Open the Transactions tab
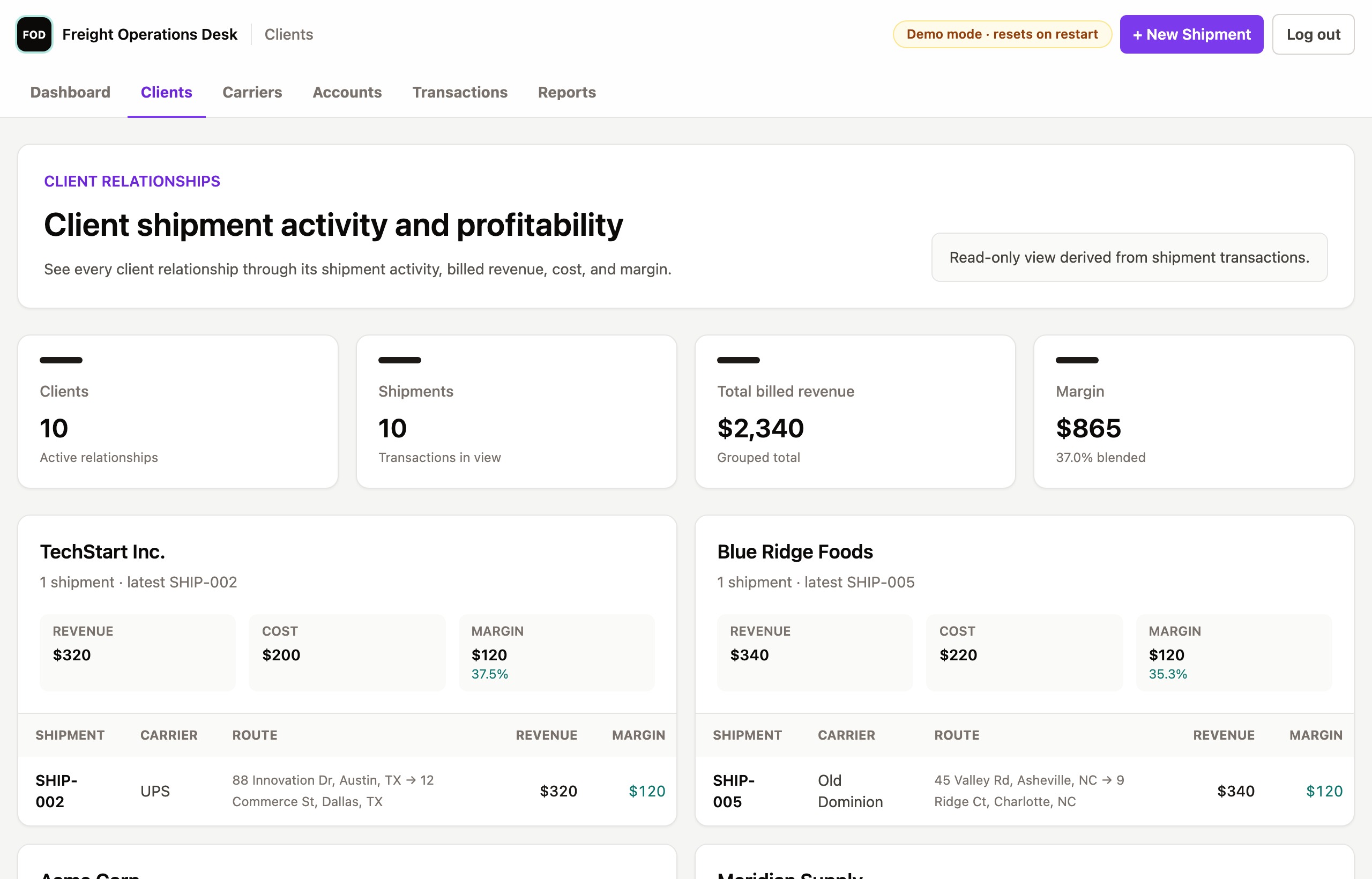This screenshot has width=1372, height=879. [459, 93]
